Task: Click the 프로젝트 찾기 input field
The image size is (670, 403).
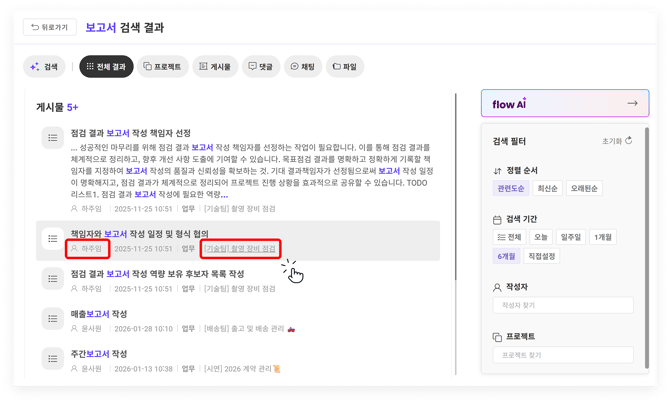Action: [x=563, y=354]
